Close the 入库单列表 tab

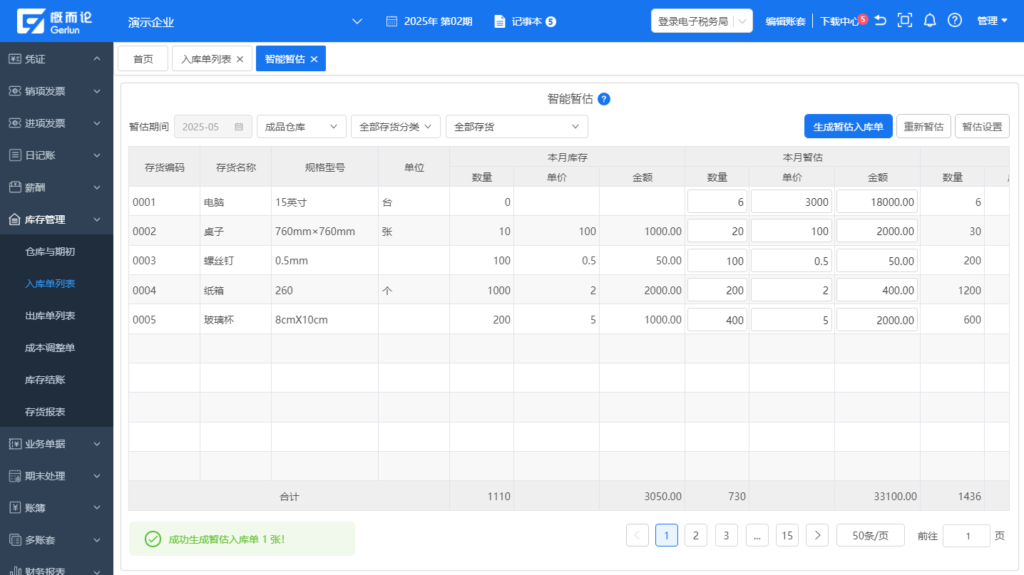pyautogui.click(x=240, y=60)
